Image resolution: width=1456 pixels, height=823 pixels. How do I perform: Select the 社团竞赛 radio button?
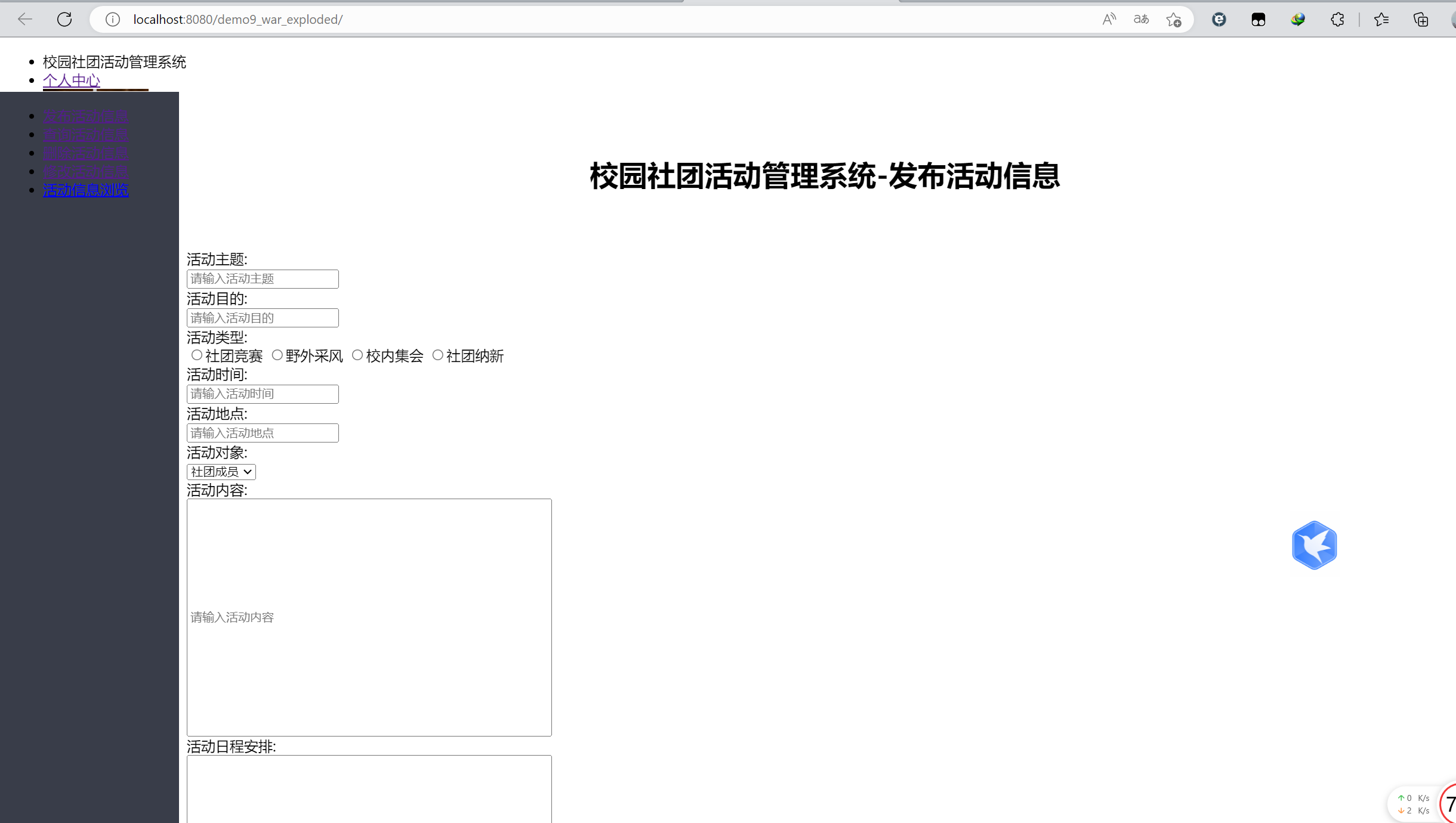[x=196, y=355]
